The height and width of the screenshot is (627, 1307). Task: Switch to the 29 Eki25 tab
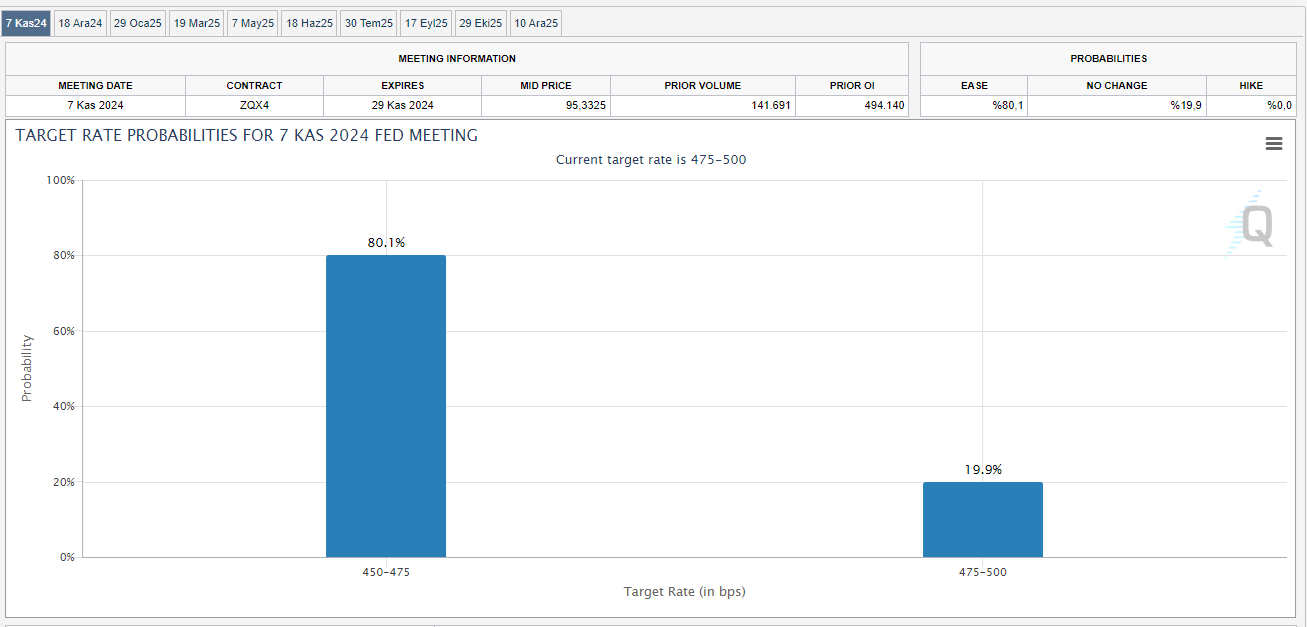[x=480, y=23]
